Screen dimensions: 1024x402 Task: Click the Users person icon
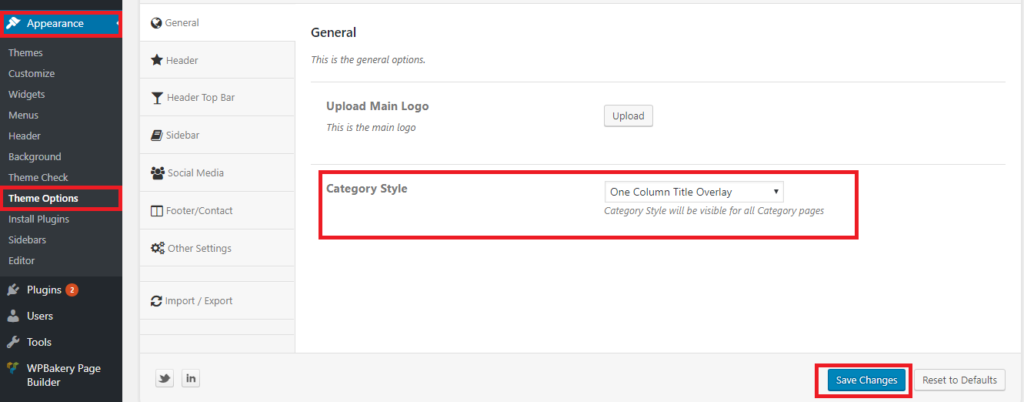(x=12, y=316)
